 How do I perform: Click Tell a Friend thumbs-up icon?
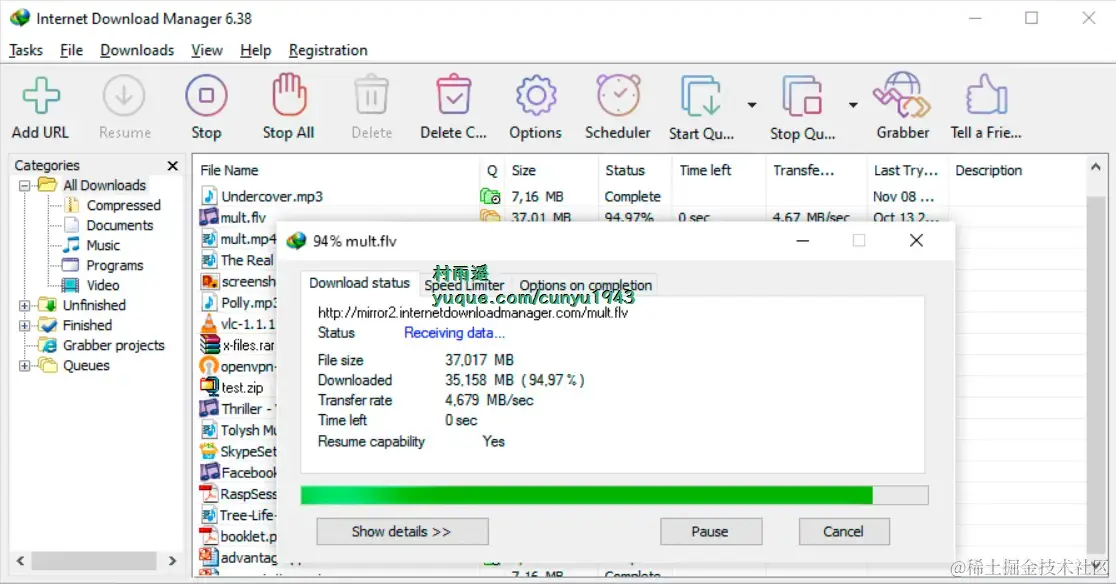click(986, 95)
